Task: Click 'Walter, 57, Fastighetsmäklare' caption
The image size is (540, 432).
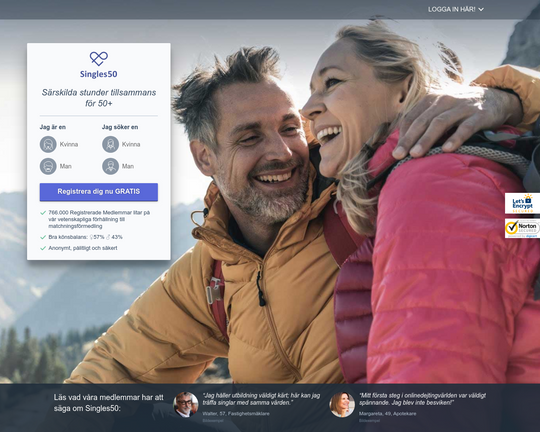Action: 236,413
